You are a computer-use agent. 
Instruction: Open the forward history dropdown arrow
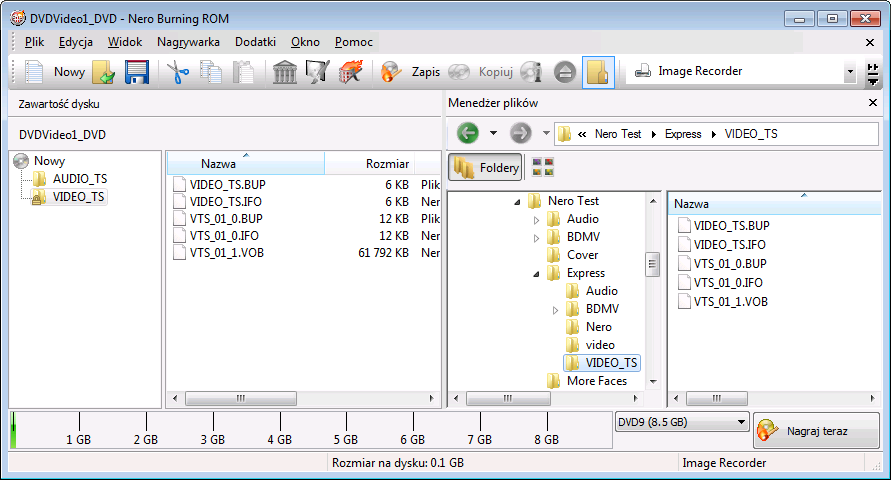546,133
